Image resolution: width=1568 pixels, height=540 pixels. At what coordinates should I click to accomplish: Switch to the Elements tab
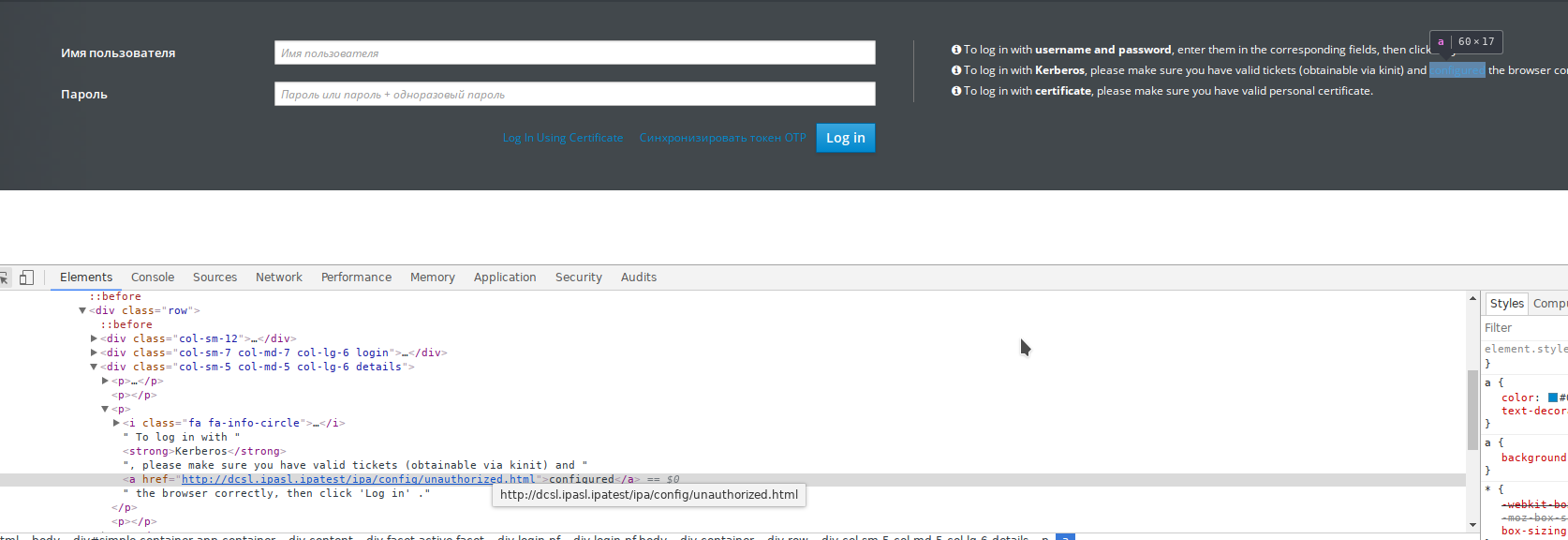pos(86,277)
